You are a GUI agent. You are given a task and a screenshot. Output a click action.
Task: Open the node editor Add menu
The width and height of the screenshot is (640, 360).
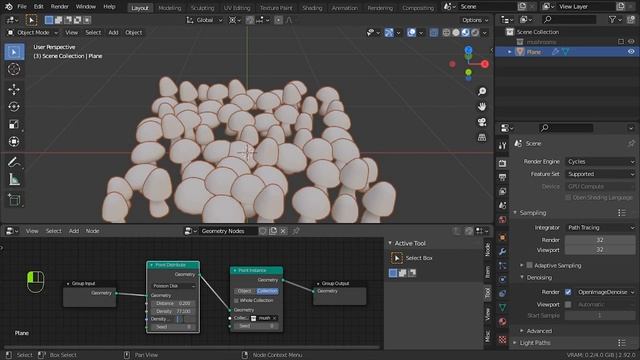point(74,231)
